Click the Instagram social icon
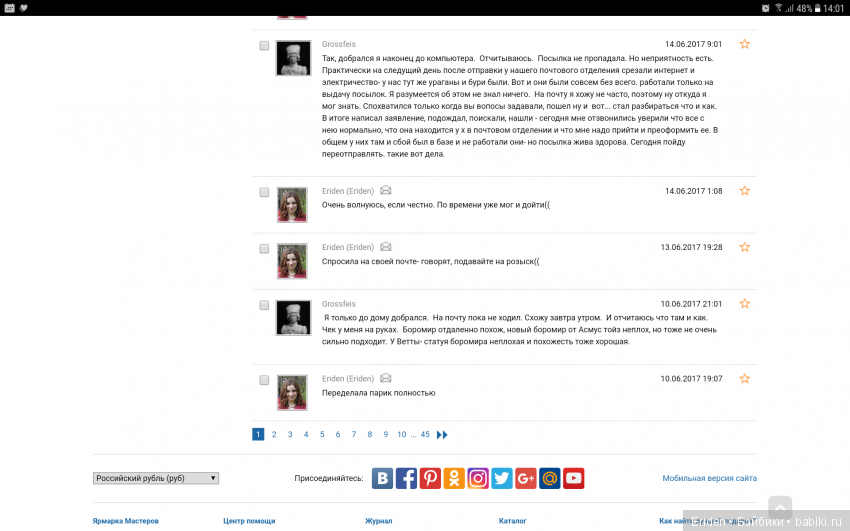 click(x=478, y=478)
